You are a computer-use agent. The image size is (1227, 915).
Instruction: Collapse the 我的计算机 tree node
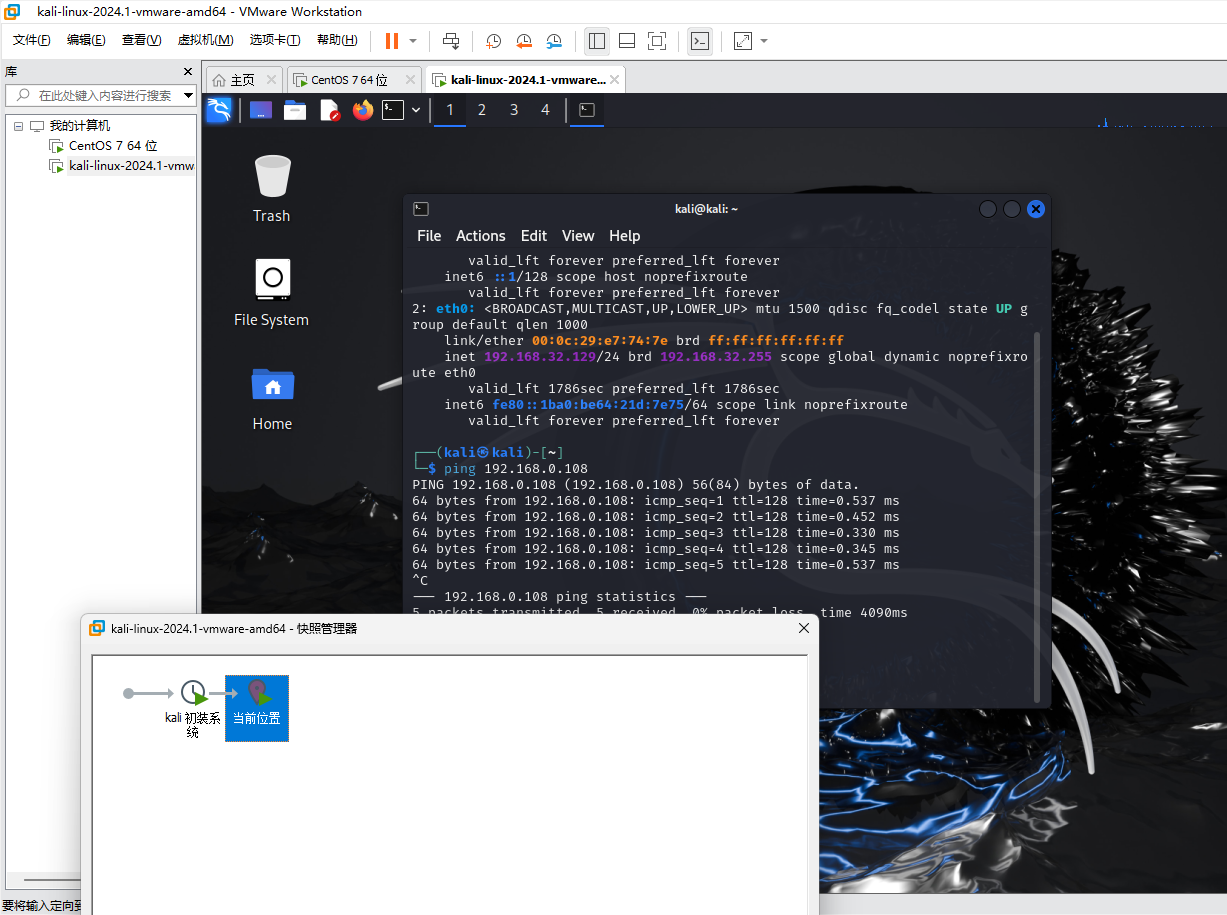pos(18,126)
